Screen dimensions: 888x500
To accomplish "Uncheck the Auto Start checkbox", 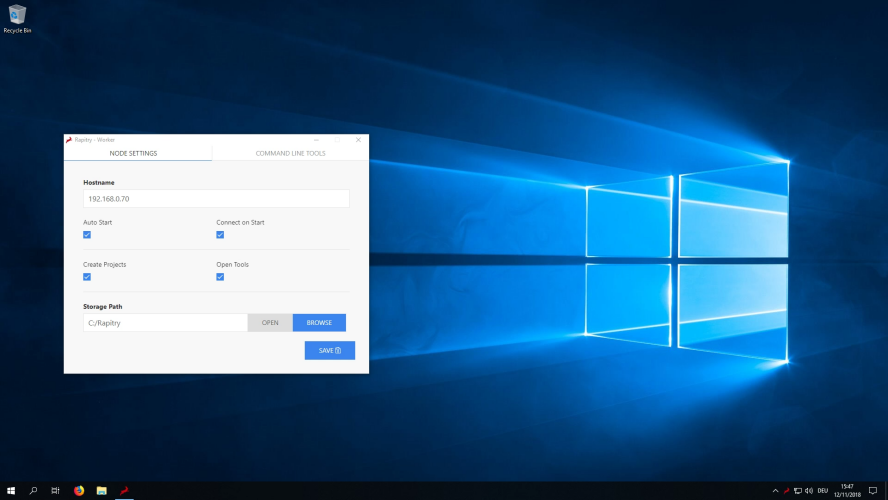I will [87, 235].
